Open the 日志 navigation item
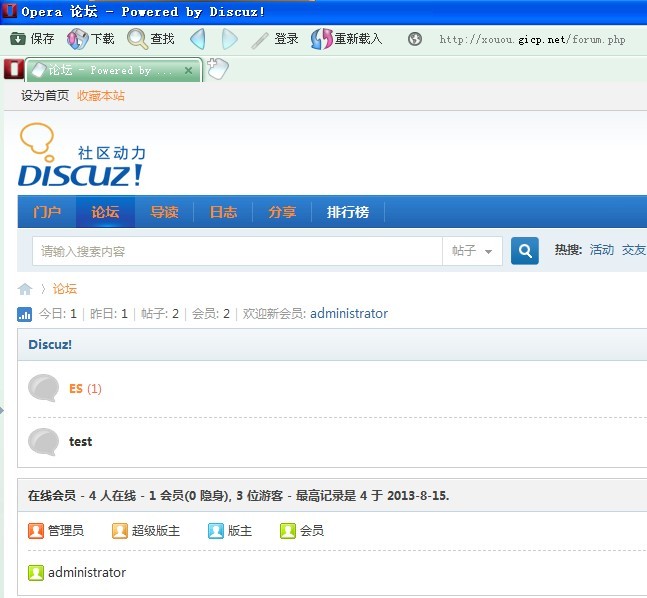This screenshot has width=647, height=598. (223, 212)
